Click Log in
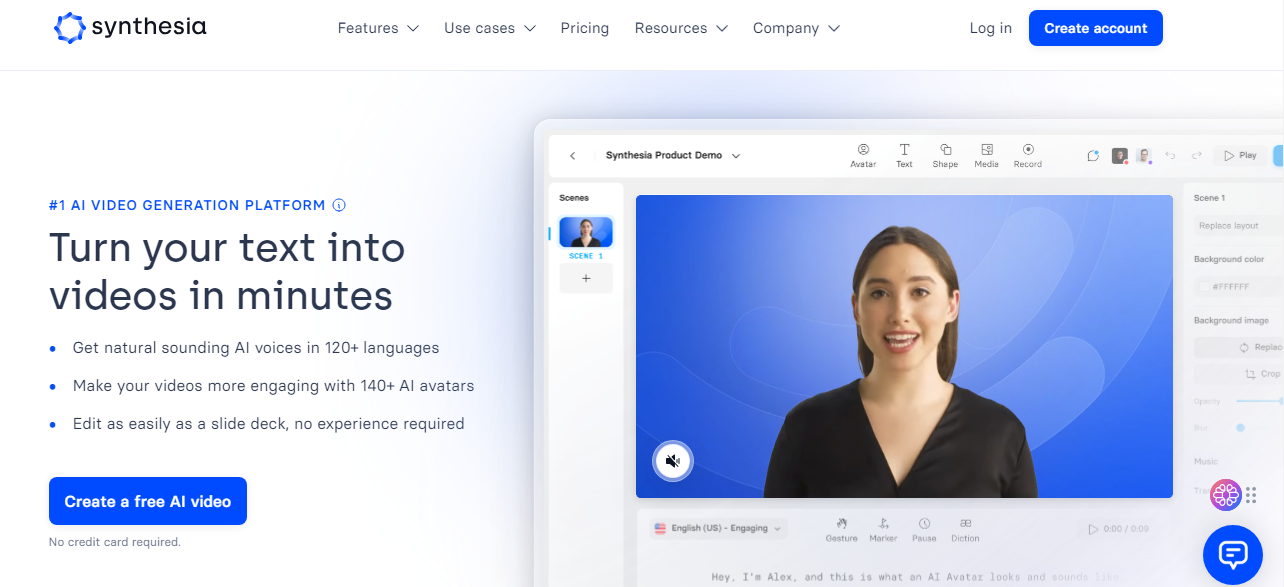Viewport: 1284px width, 587px height. pyautogui.click(x=991, y=28)
